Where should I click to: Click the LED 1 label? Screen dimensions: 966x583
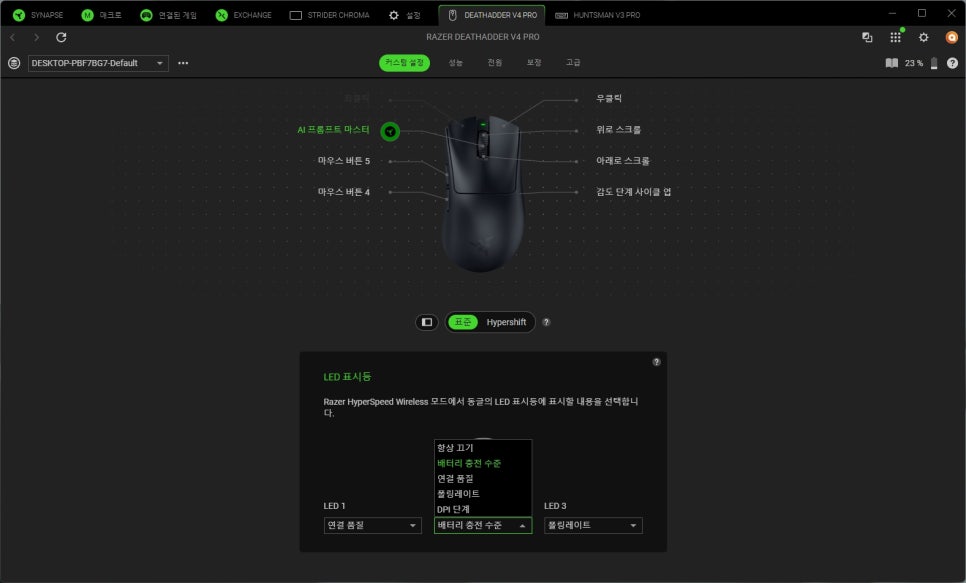point(335,506)
